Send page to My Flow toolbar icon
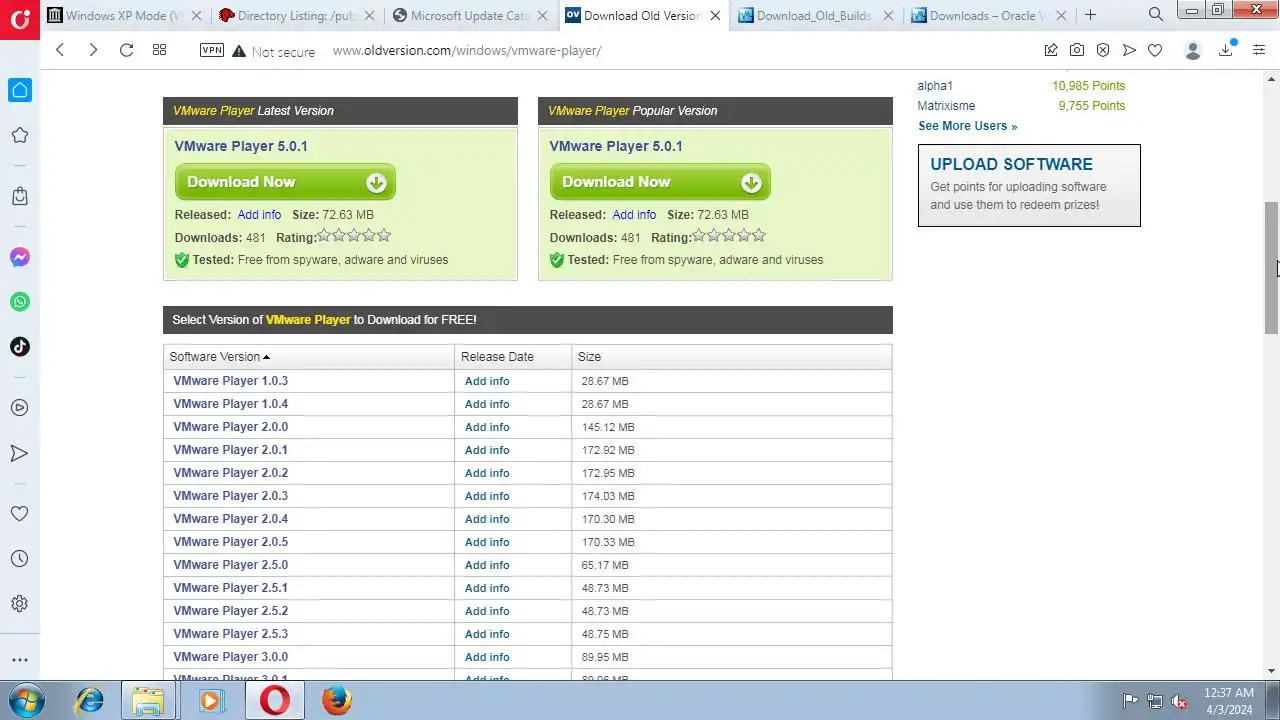 pyautogui.click(x=1129, y=50)
